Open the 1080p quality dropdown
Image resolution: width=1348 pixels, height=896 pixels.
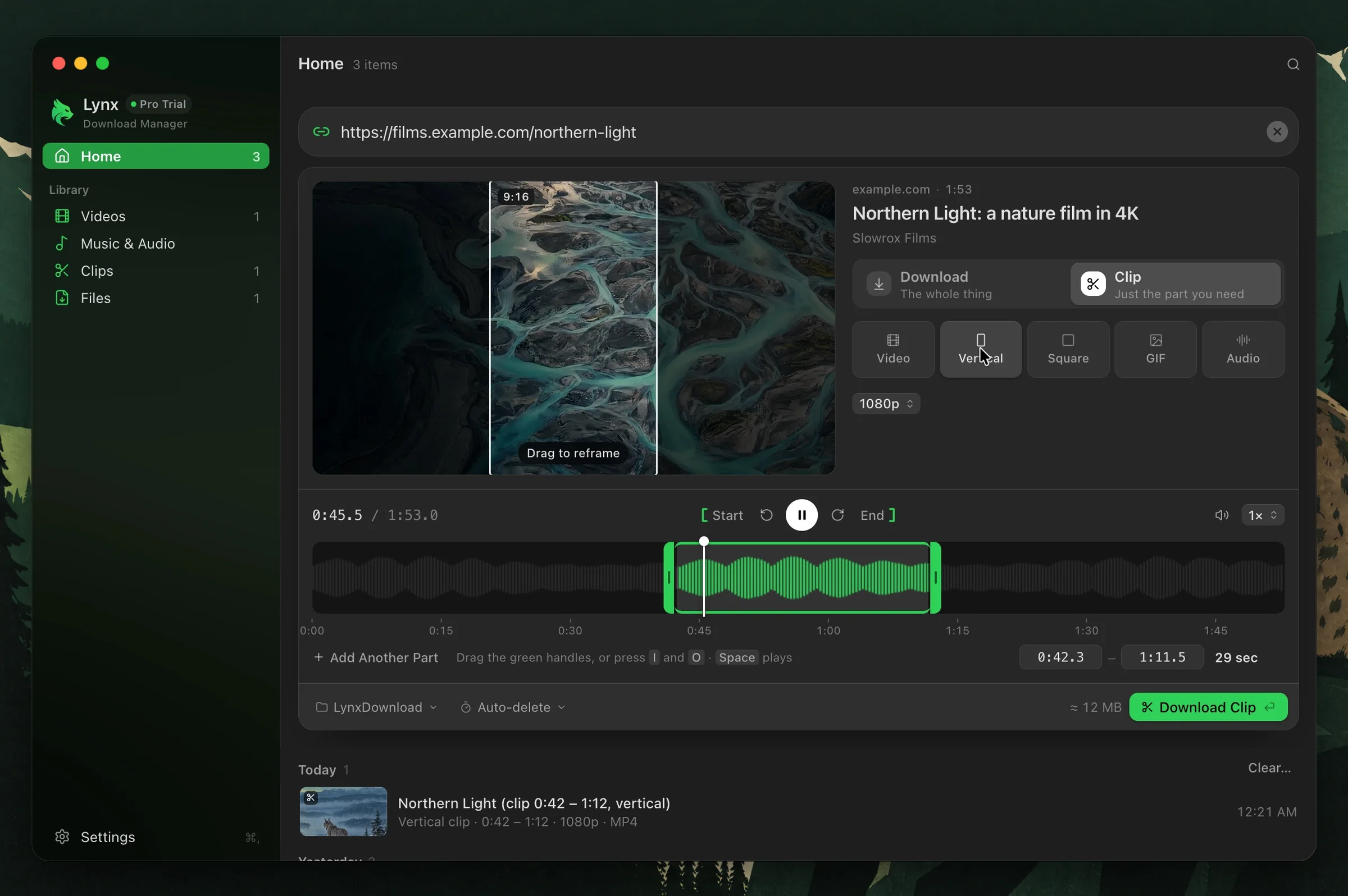pos(886,404)
